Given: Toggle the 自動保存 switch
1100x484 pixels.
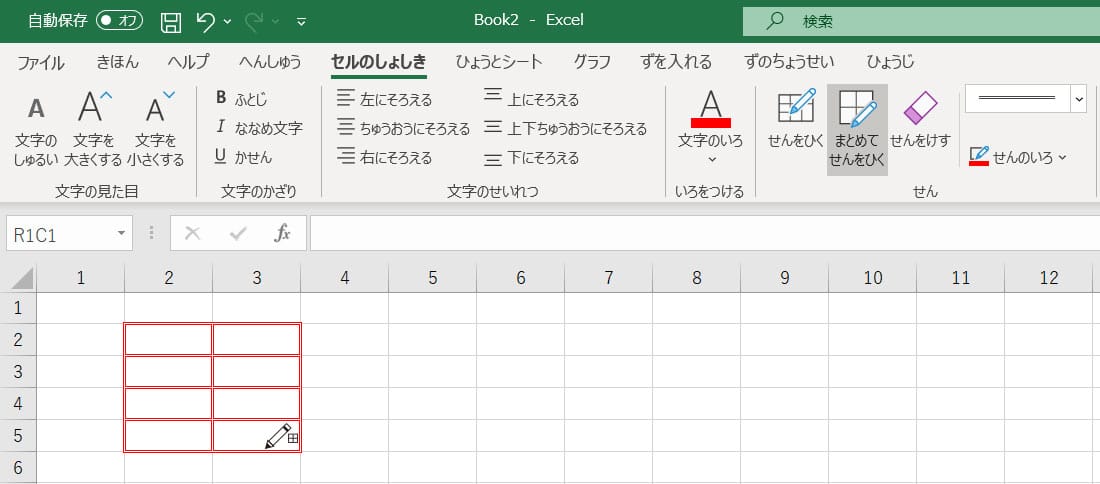Looking at the screenshot, I should 119,21.
